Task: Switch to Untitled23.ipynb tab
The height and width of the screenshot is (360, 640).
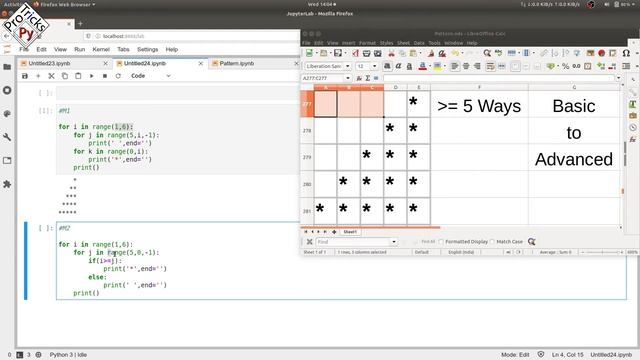Action: pyautogui.click(x=49, y=64)
